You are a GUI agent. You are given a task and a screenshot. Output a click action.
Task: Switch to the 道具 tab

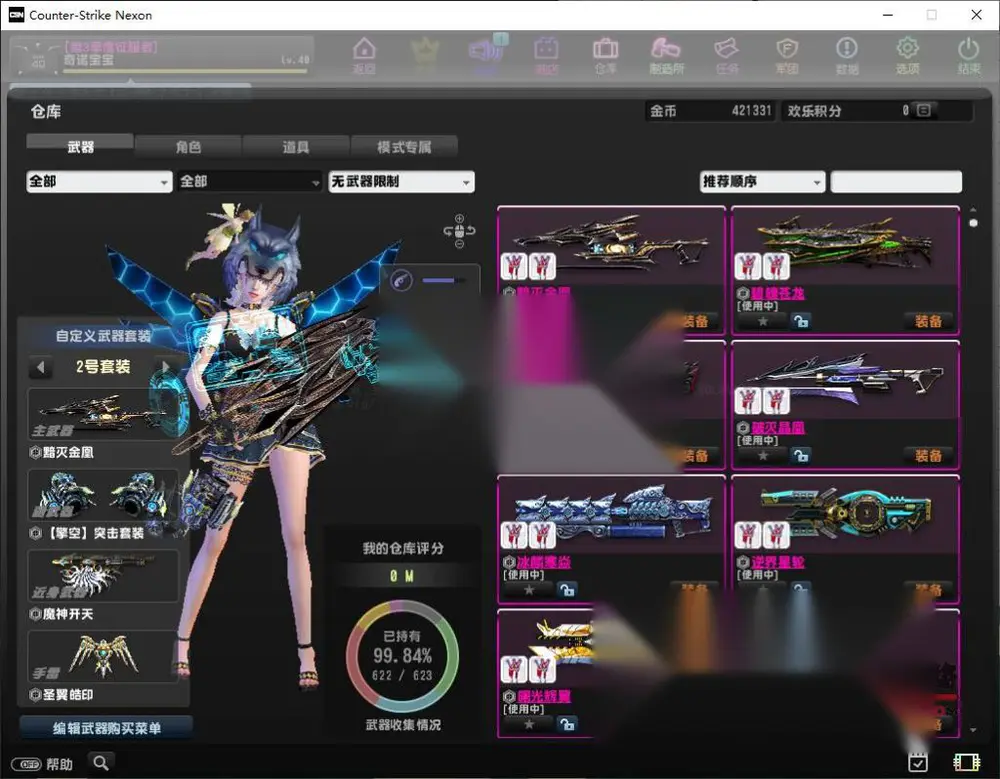point(296,147)
